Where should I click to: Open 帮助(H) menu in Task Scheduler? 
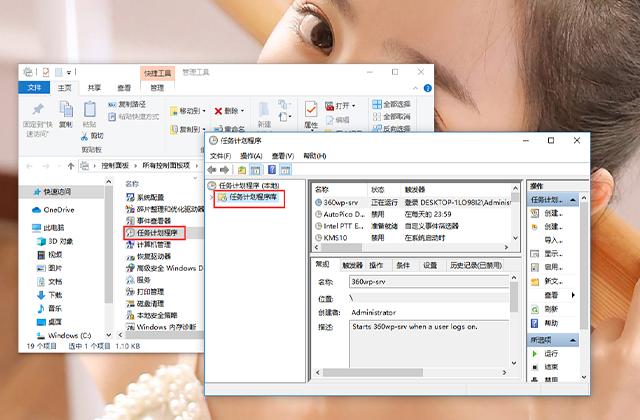314,156
